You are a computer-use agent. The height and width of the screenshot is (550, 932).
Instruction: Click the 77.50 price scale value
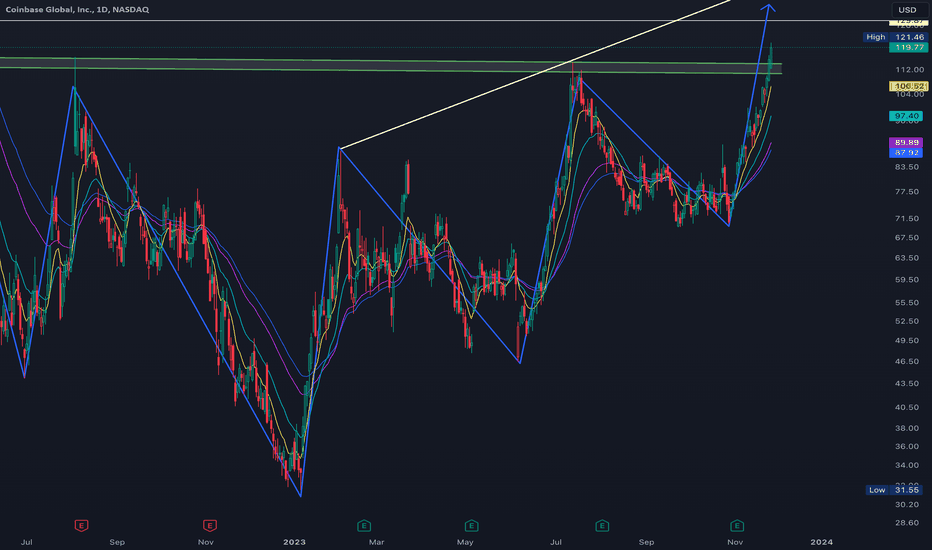pyautogui.click(x=907, y=191)
